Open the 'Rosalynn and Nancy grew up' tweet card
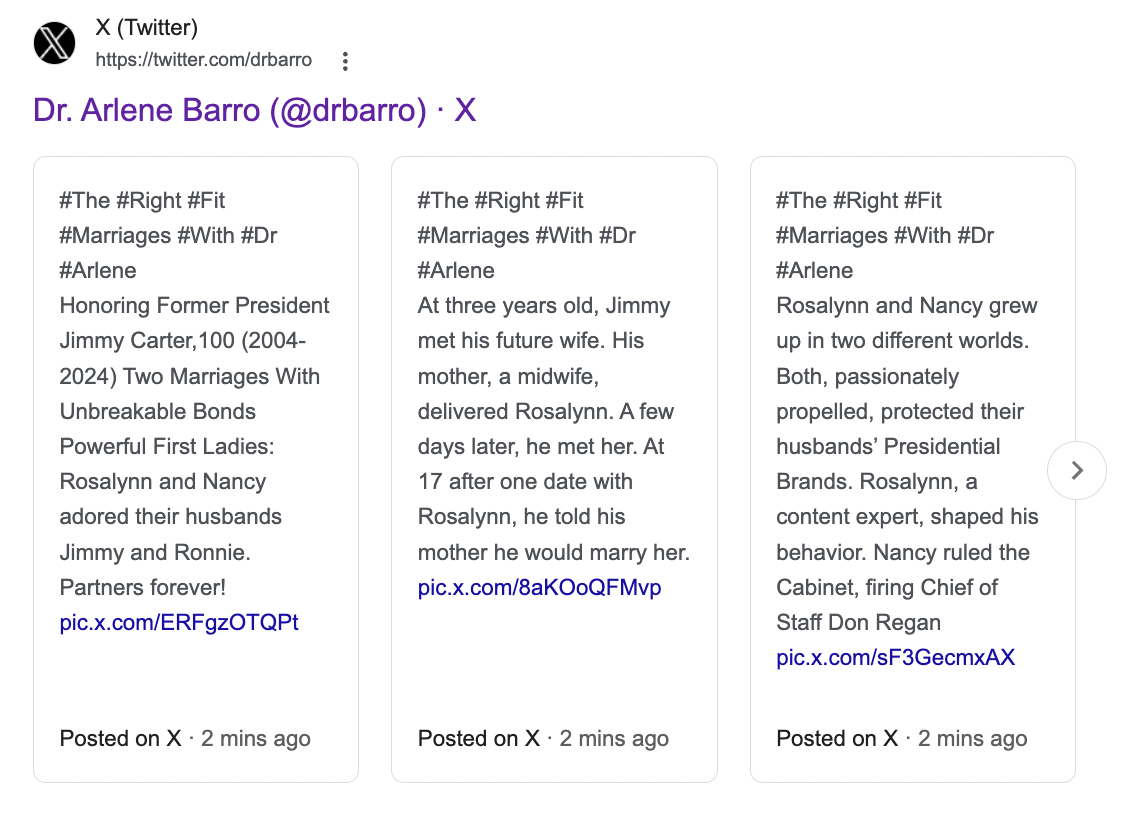The height and width of the screenshot is (816, 1130). (912, 469)
